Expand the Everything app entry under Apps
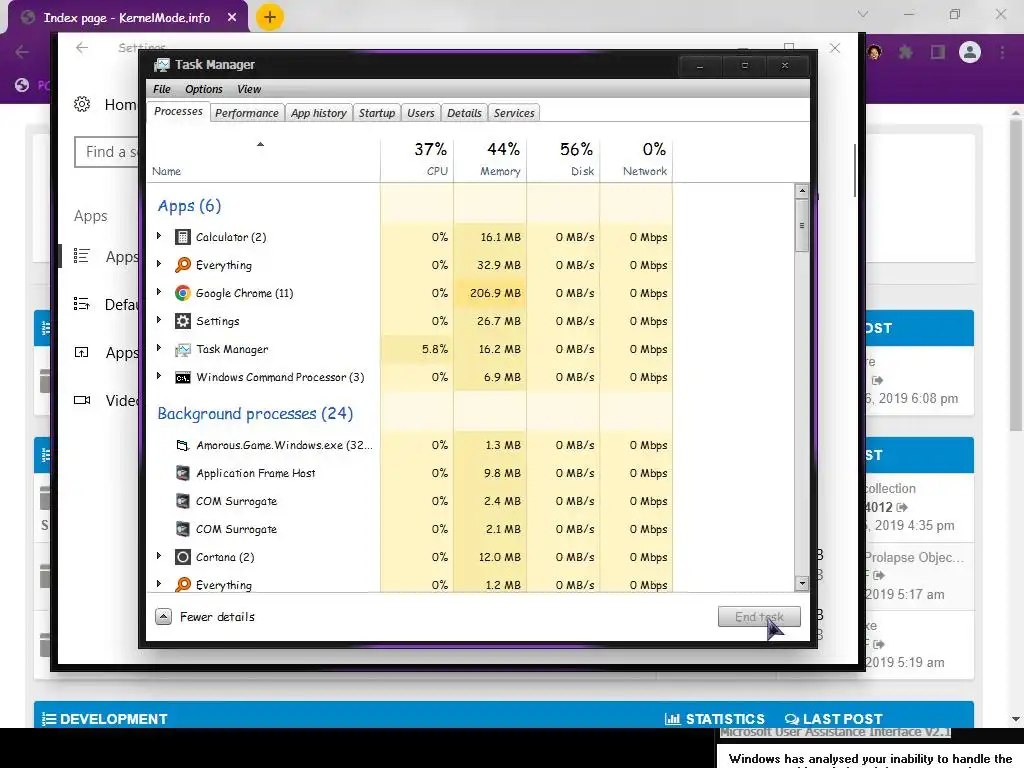This screenshot has height=768, width=1024. pos(159,264)
